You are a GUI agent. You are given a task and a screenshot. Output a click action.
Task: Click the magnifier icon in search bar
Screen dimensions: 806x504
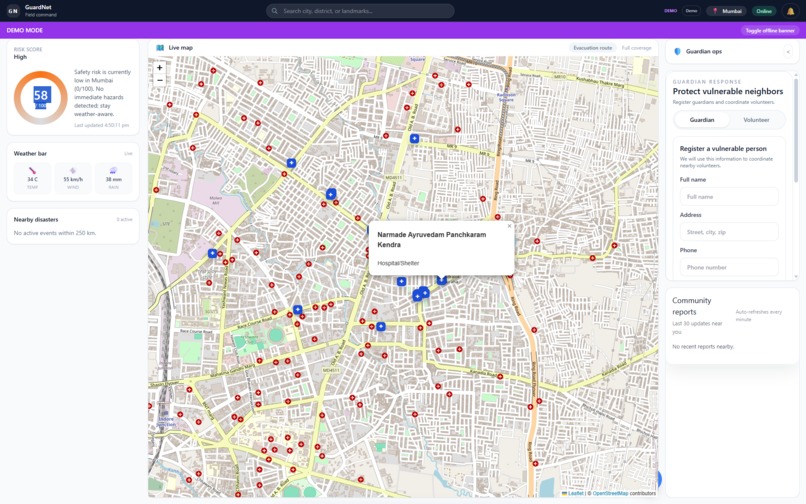274,11
